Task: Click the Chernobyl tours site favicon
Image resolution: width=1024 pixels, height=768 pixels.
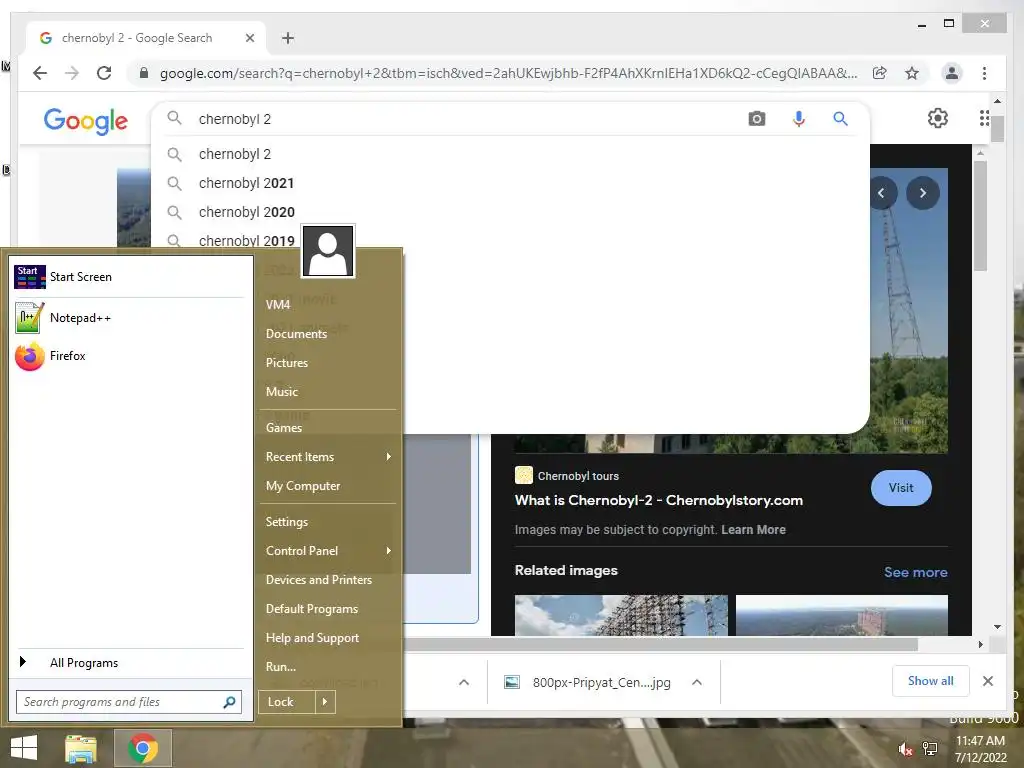Action: point(524,475)
